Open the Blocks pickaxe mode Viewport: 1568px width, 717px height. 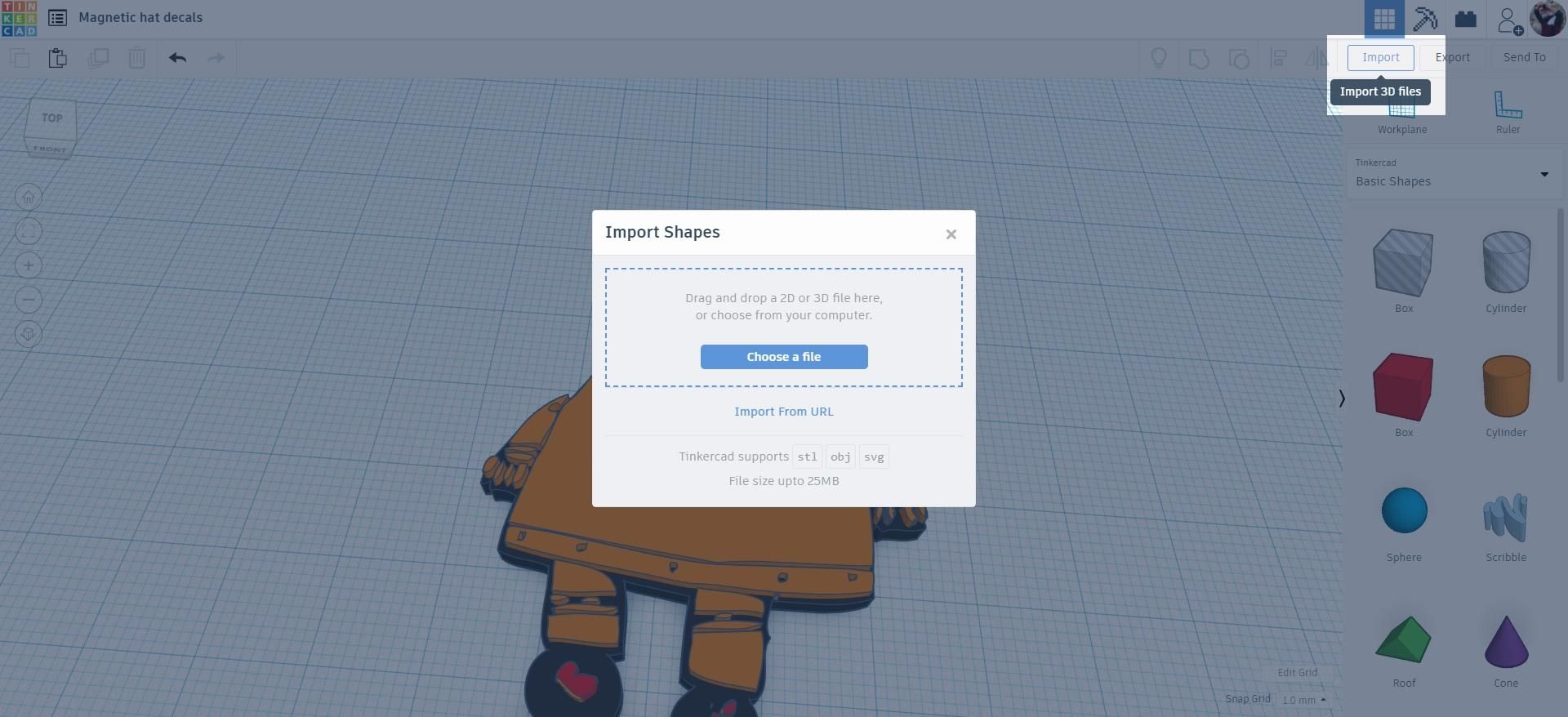1425,19
